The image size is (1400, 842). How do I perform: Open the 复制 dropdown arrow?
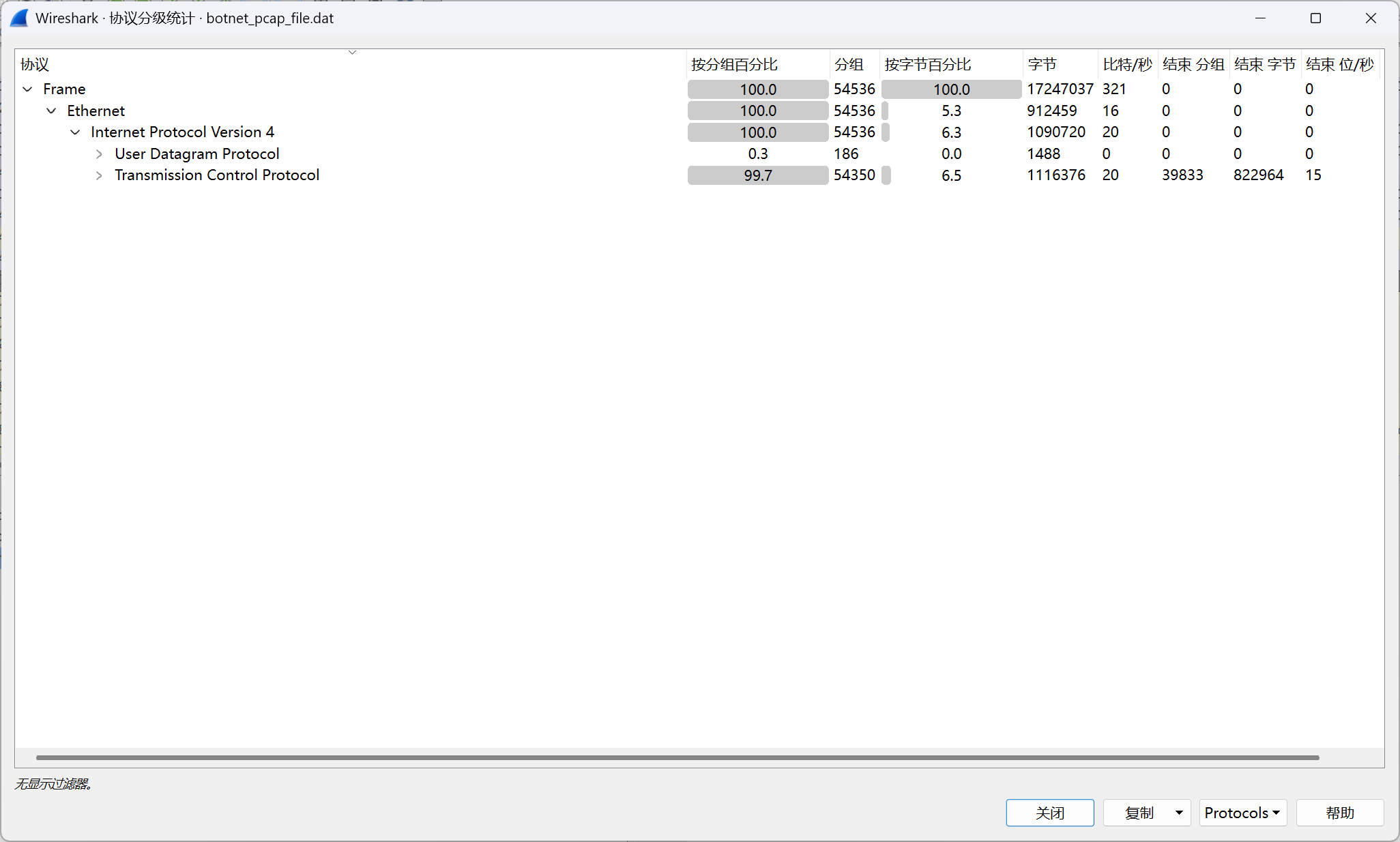pyautogui.click(x=1179, y=813)
